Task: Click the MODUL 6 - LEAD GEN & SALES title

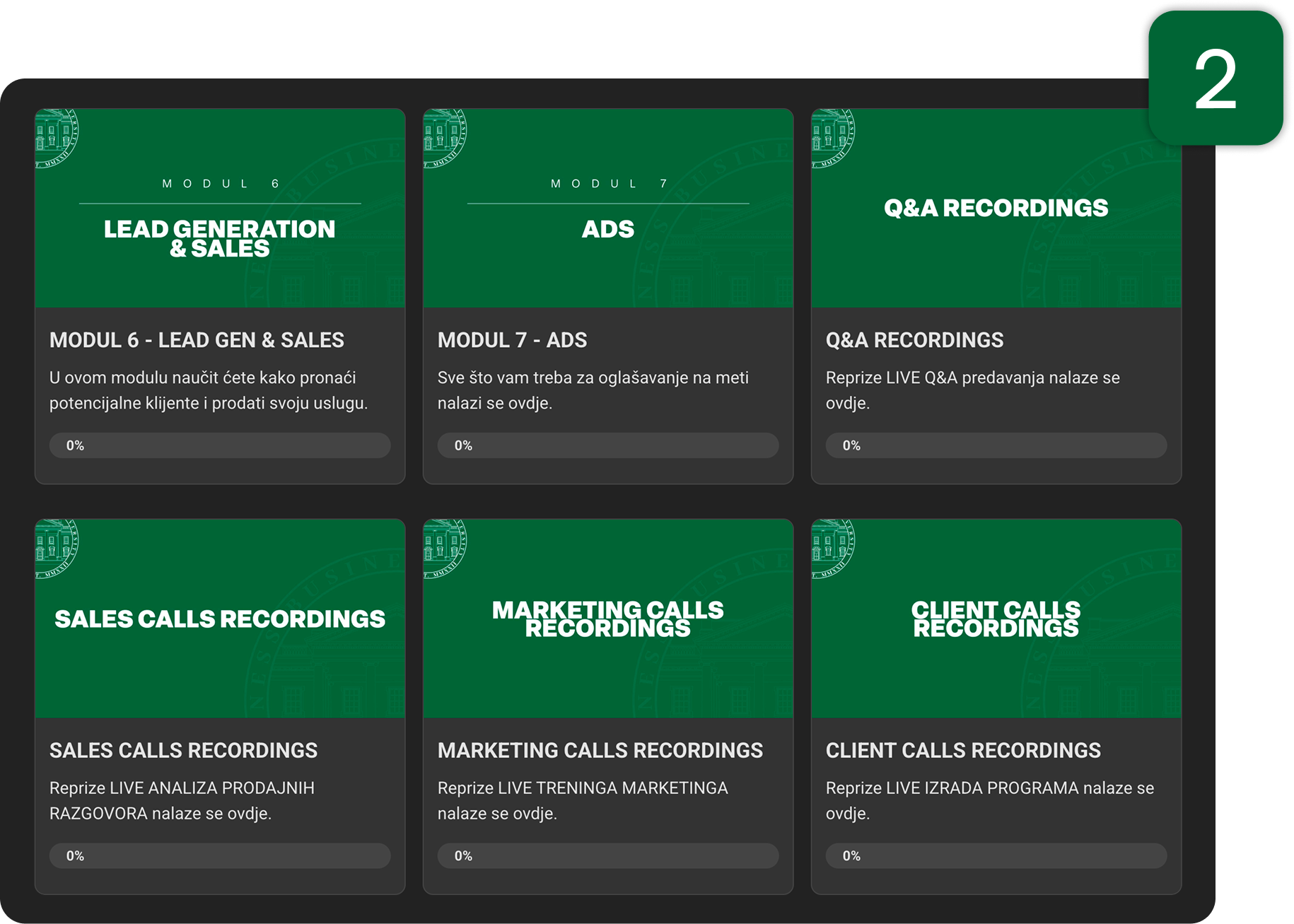Action: (197, 340)
